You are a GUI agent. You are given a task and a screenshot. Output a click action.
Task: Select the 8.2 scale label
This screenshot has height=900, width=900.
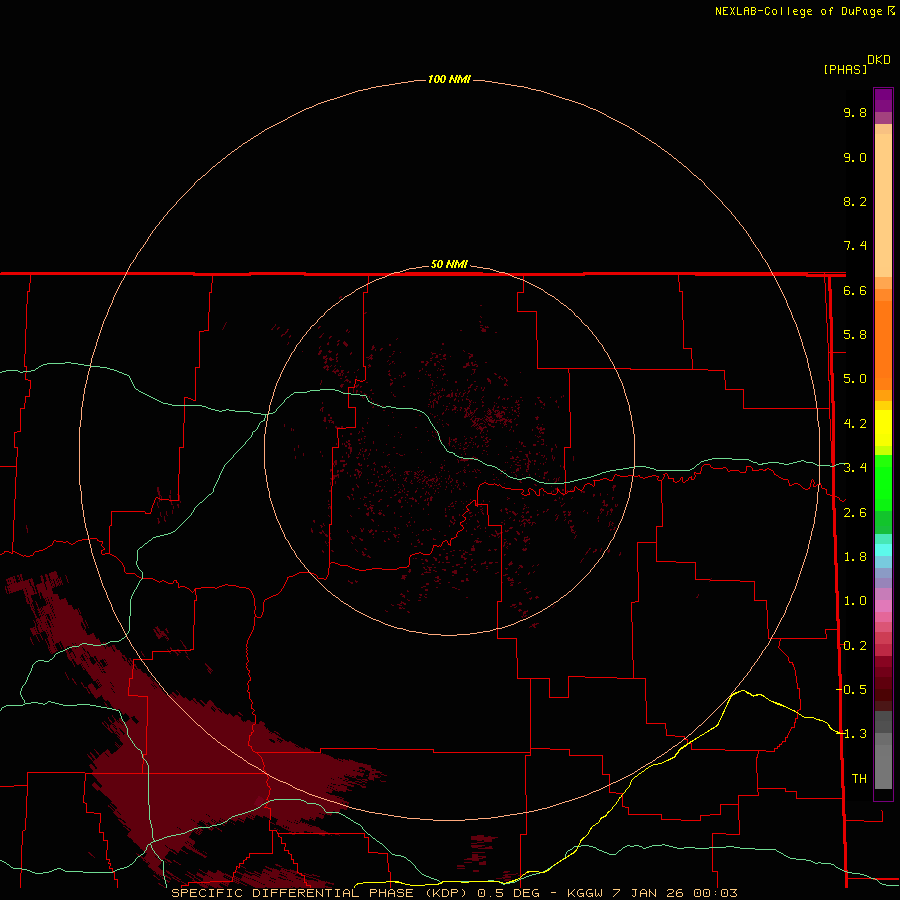[x=855, y=201]
